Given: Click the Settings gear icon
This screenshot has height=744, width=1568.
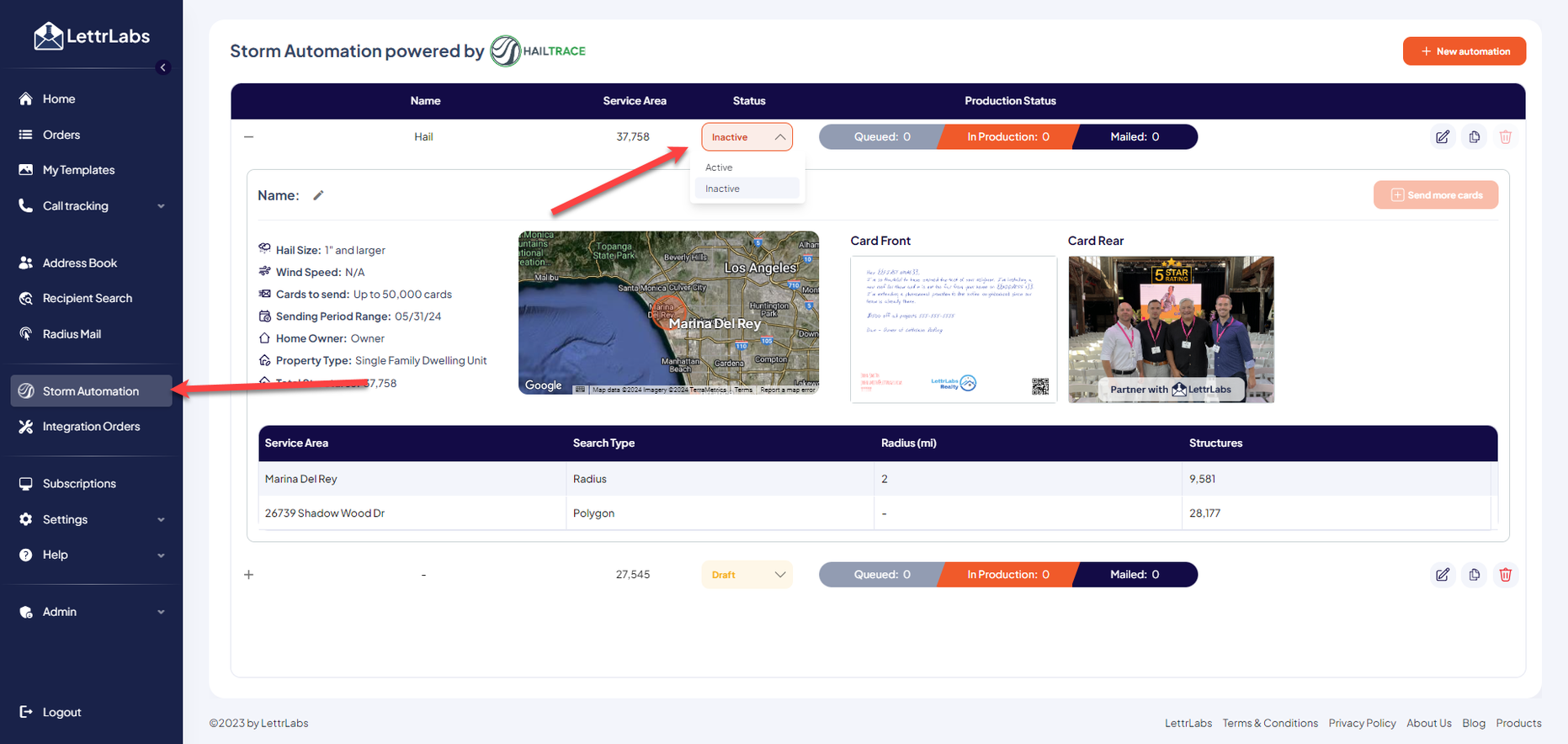Looking at the screenshot, I should point(26,519).
